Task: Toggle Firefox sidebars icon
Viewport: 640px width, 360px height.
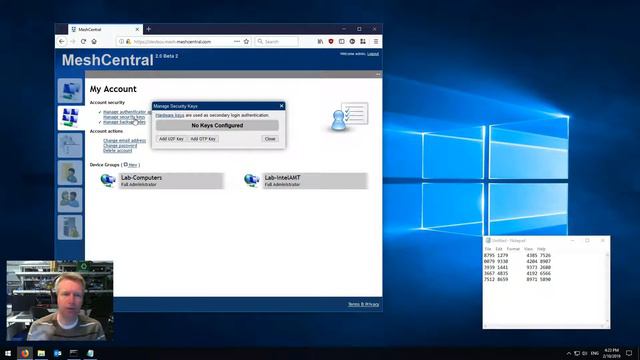Action: coord(342,42)
